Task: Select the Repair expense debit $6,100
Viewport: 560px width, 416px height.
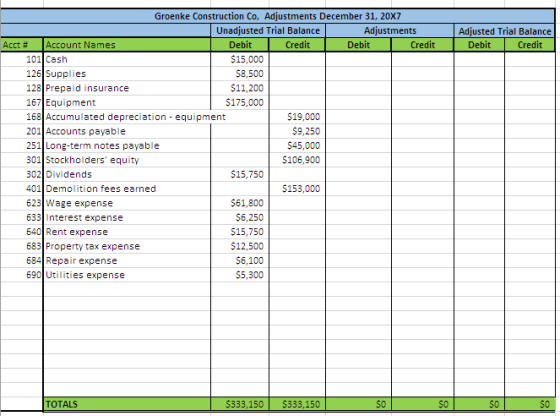Action: coord(240,261)
